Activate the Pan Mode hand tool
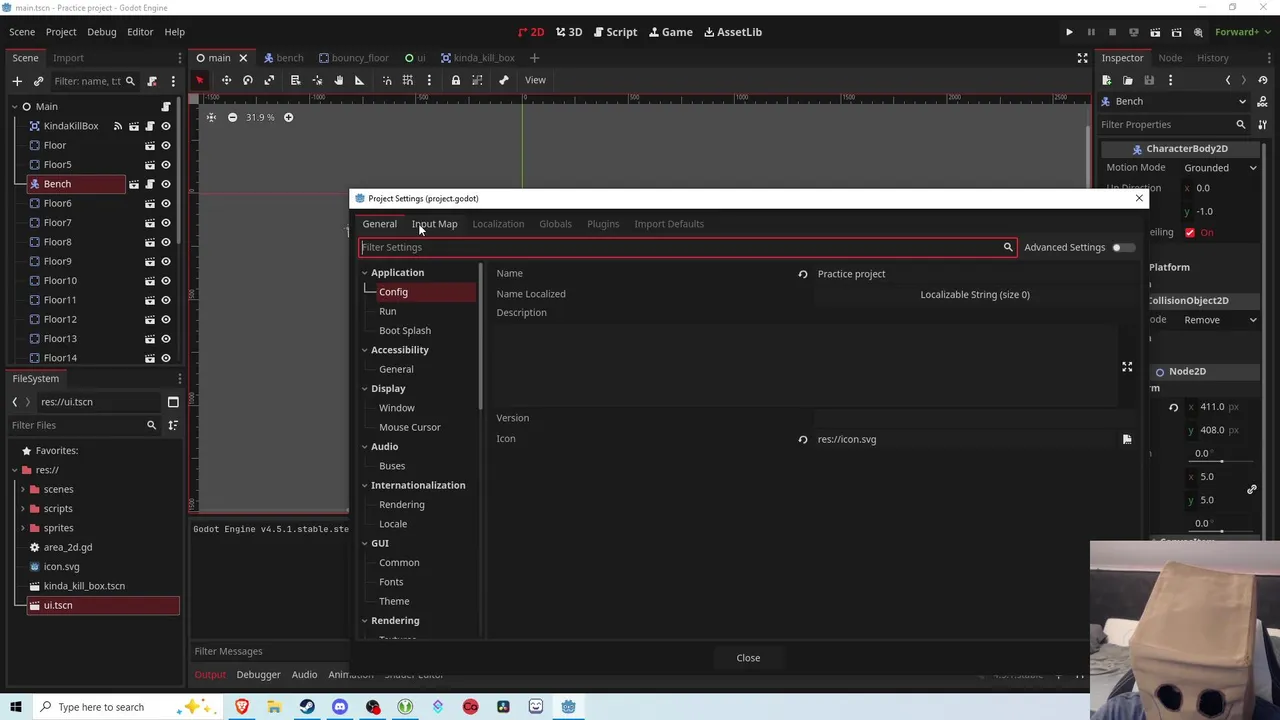 (338, 80)
